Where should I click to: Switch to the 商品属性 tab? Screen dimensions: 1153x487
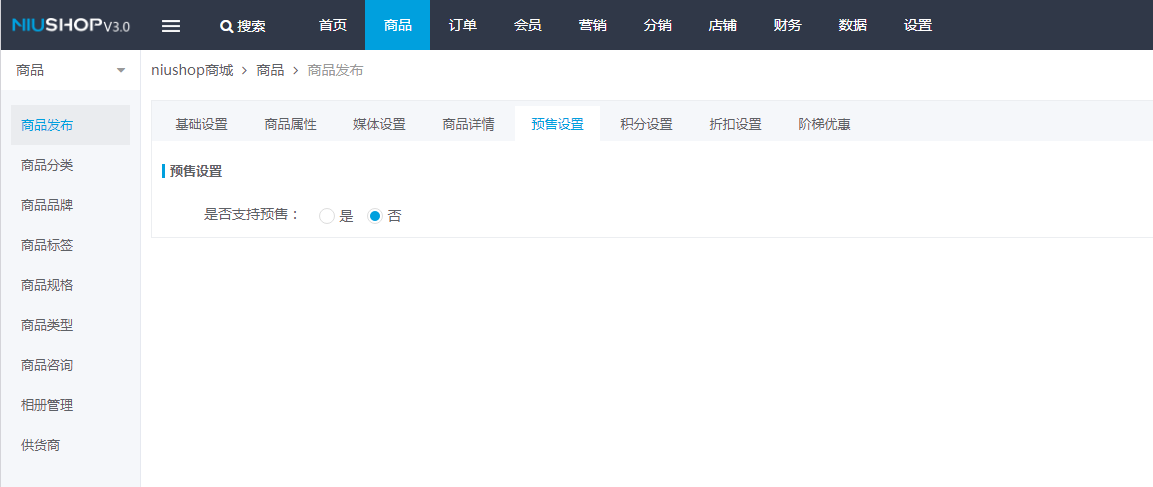pyautogui.click(x=290, y=124)
